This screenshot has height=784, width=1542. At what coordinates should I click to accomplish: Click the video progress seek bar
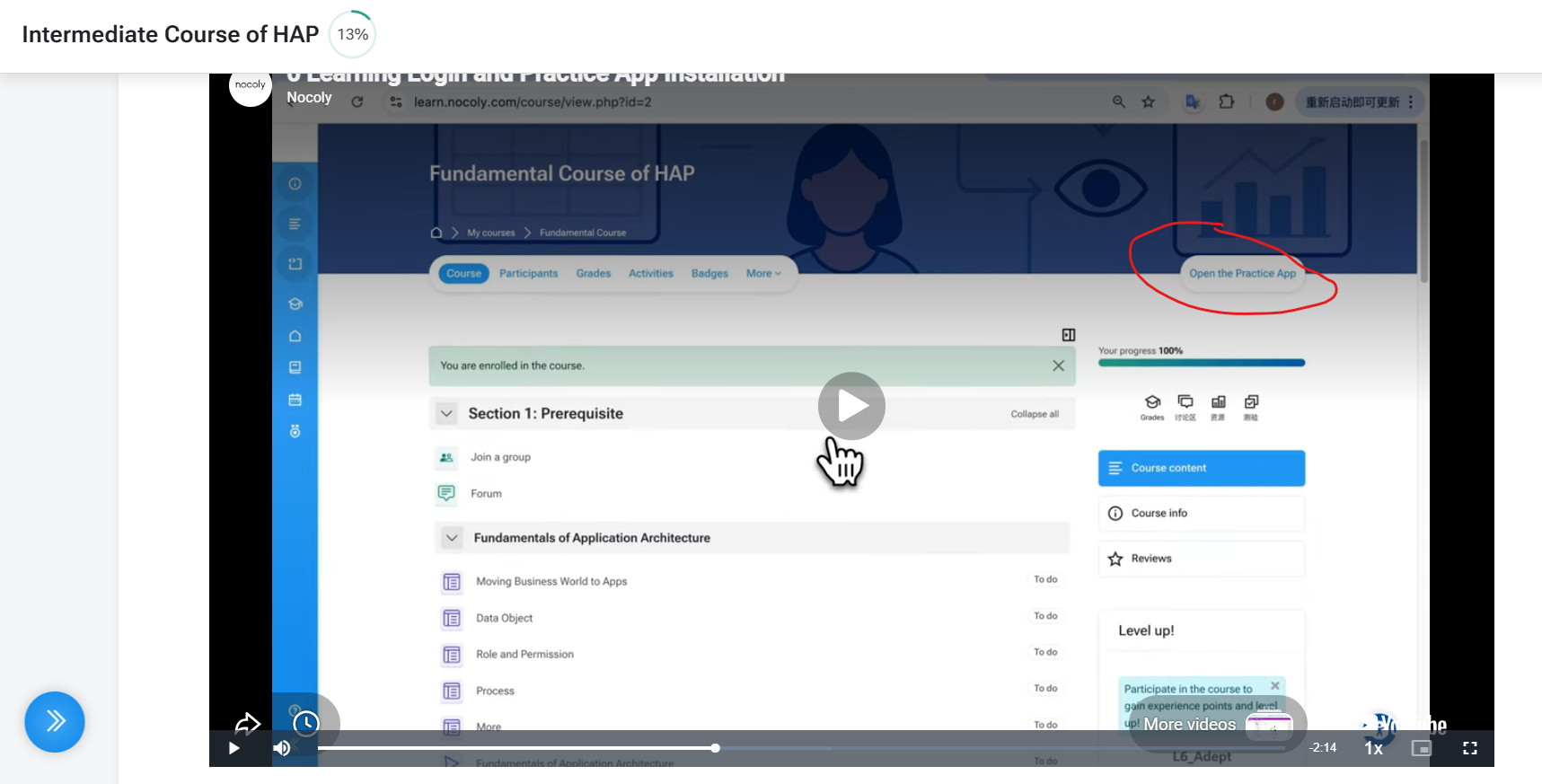pos(801,747)
